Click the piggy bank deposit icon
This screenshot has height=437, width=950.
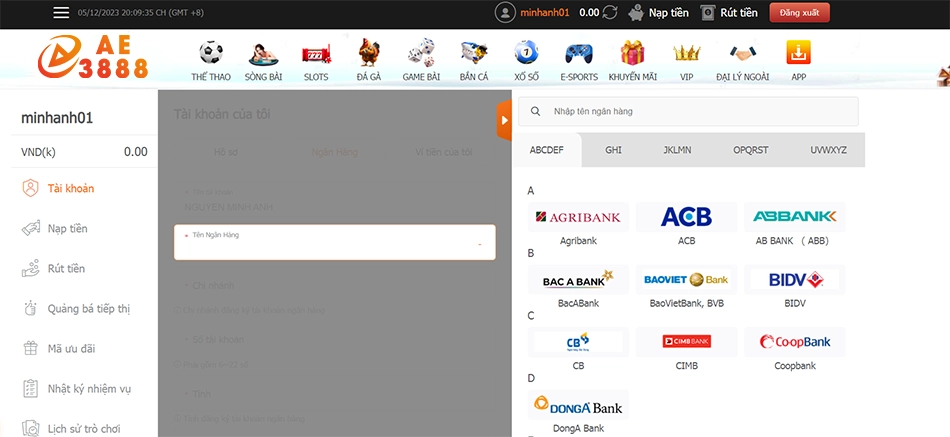pos(636,13)
